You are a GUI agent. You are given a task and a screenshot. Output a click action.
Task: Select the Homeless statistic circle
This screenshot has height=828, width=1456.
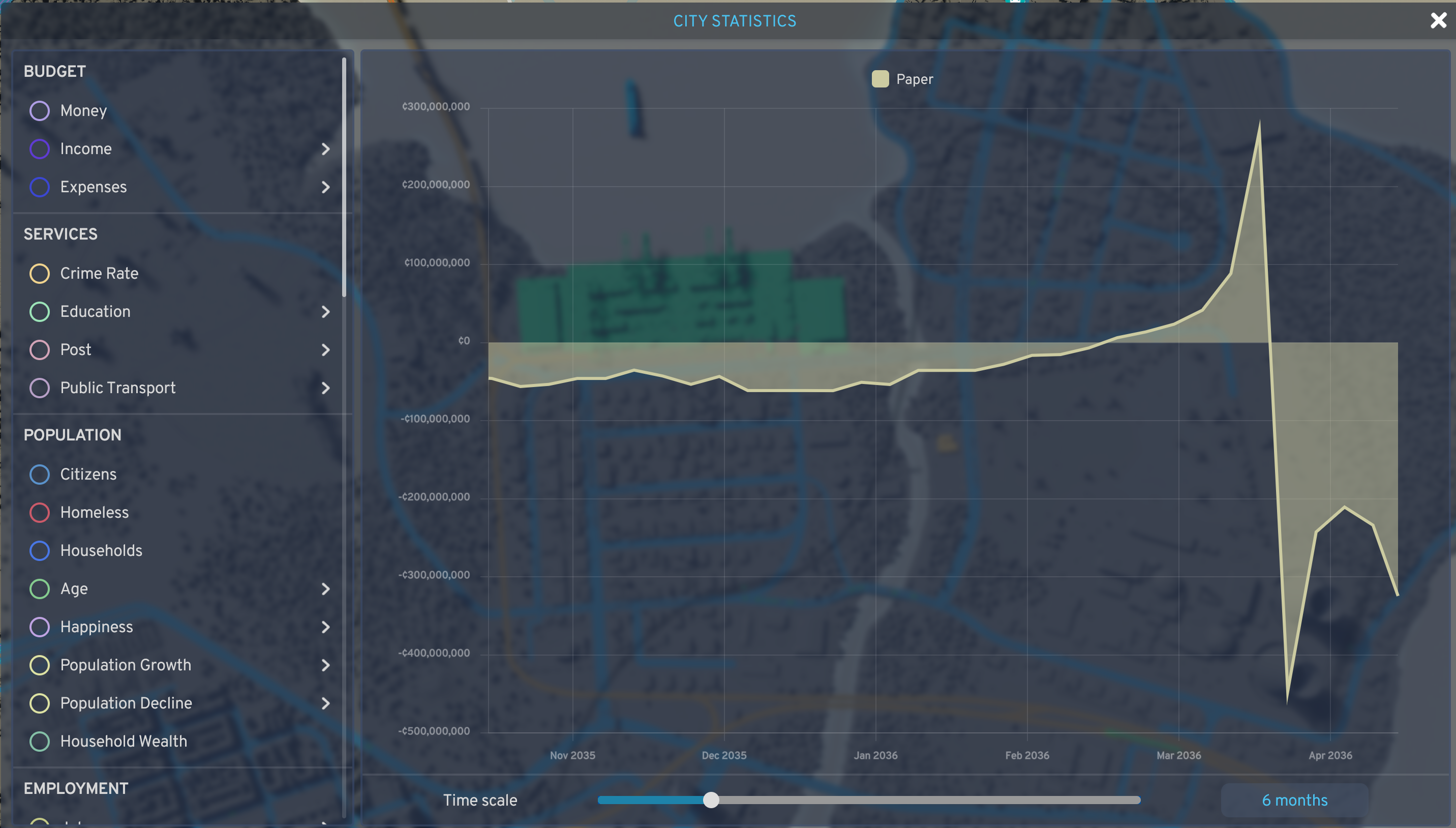coord(39,512)
